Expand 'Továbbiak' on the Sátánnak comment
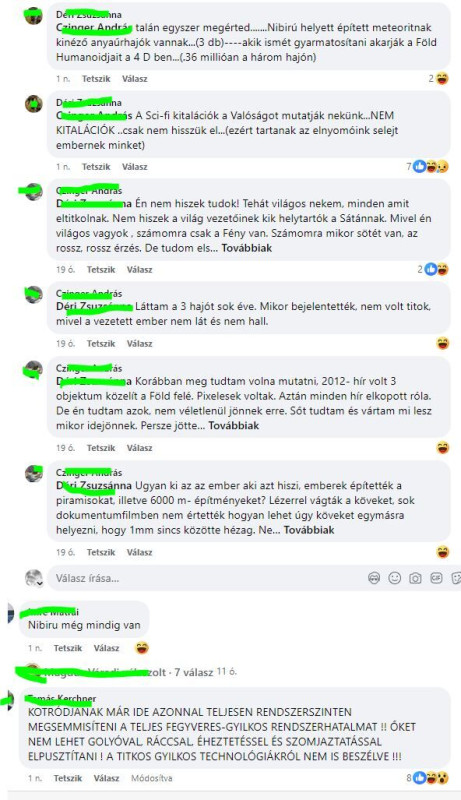The width and height of the screenshot is (461, 800). [246, 248]
